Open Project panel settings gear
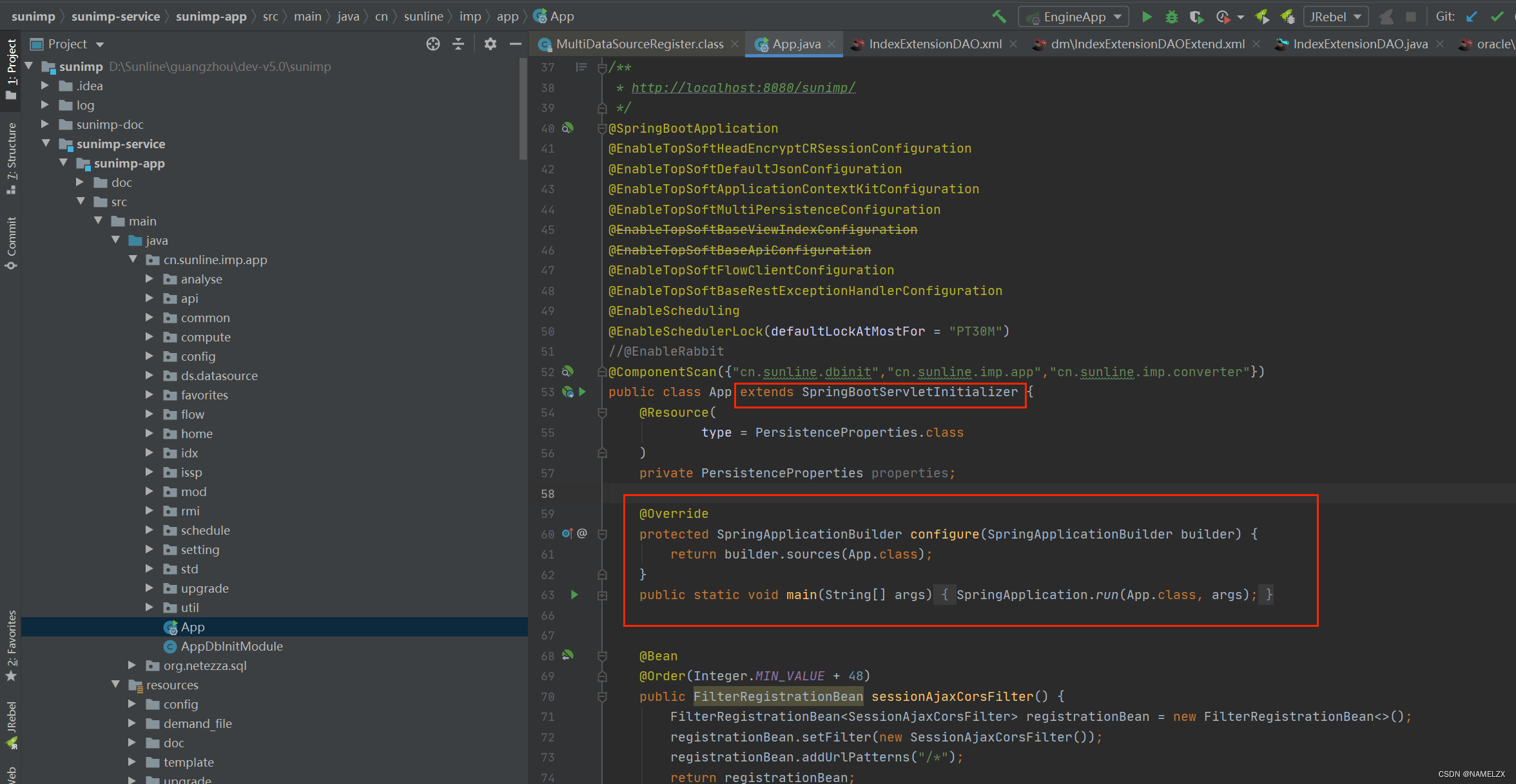 [491, 44]
